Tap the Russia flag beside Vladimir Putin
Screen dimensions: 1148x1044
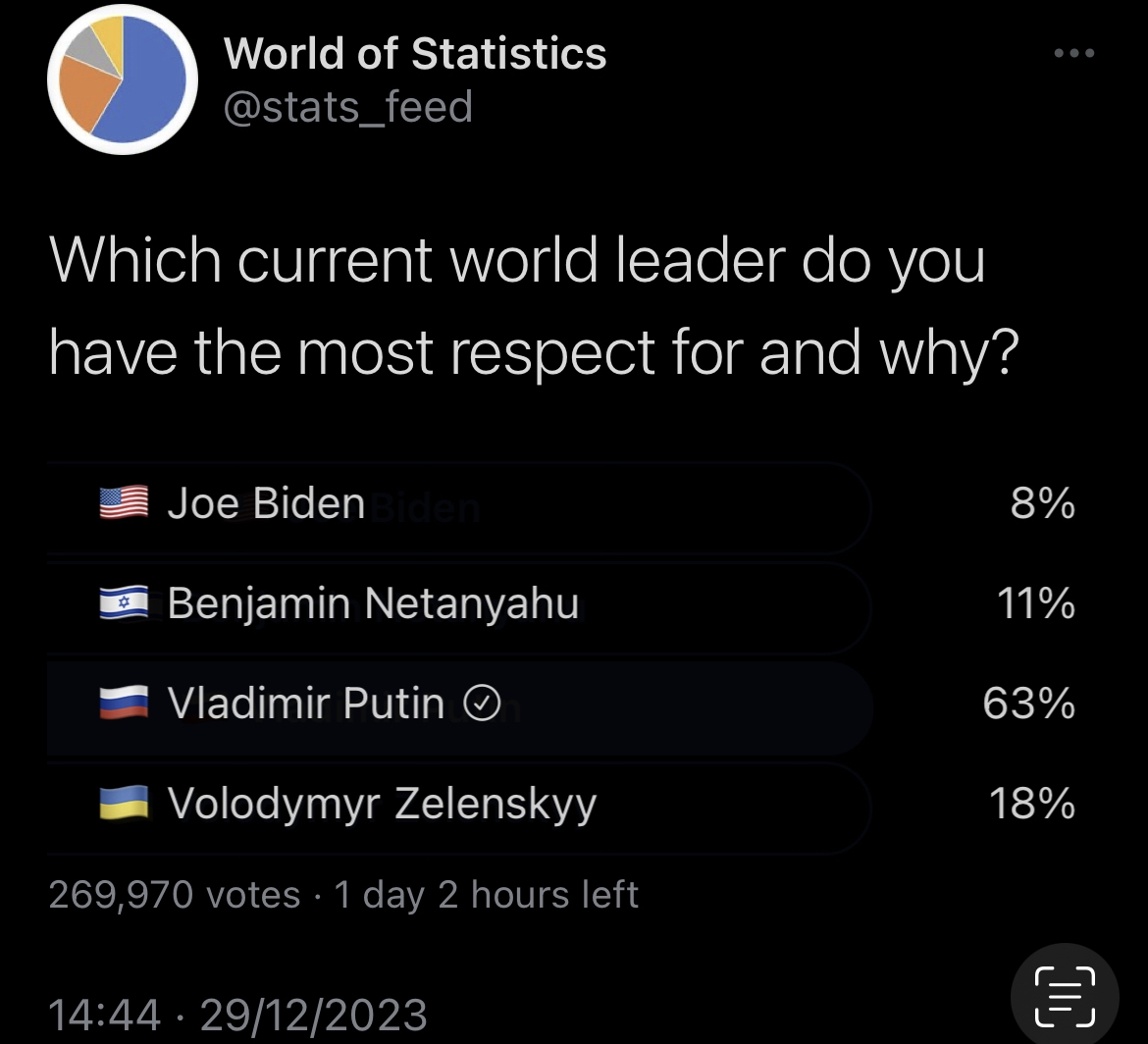[x=123, y=703]
